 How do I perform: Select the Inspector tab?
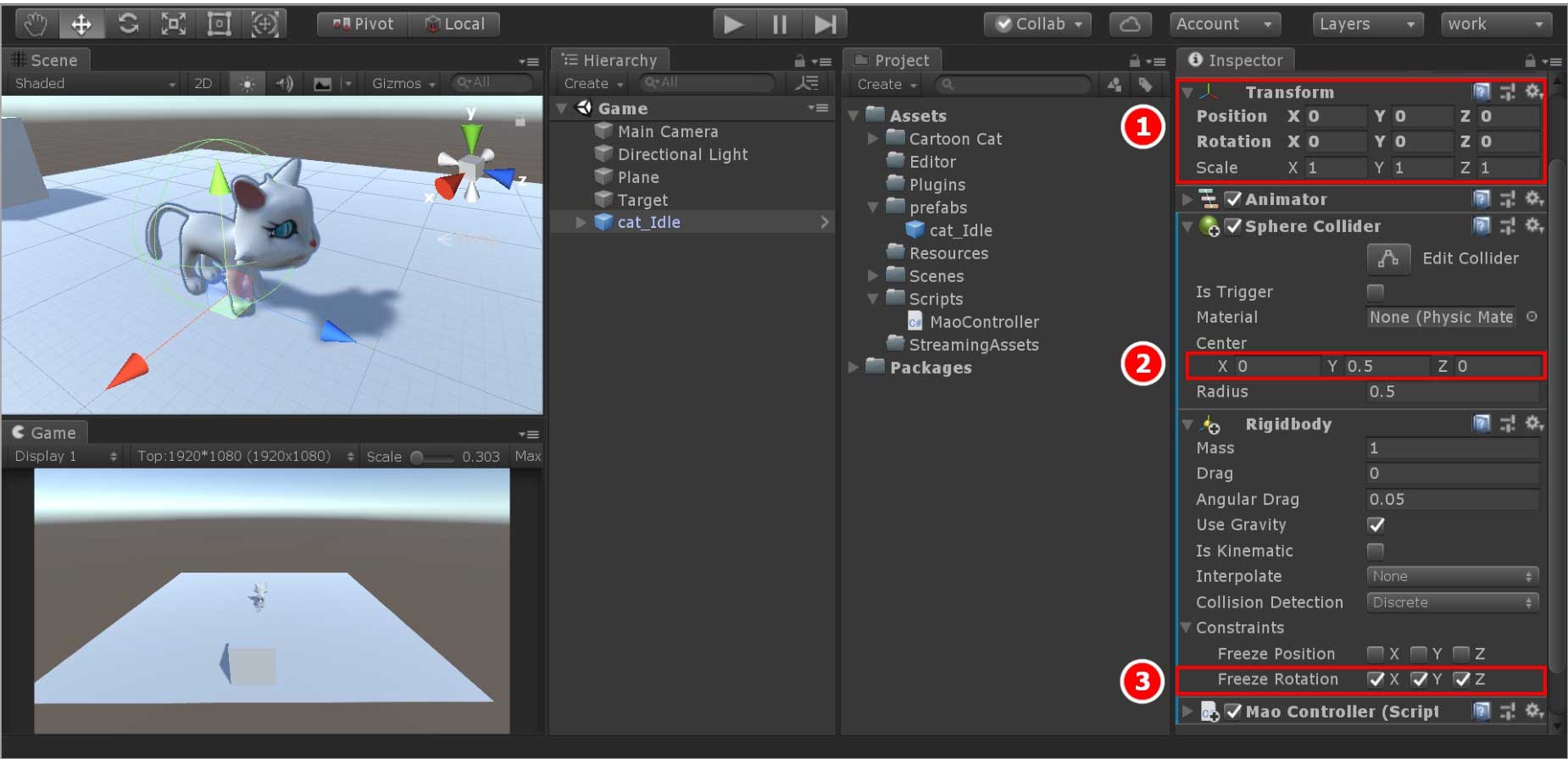[1236, 60]
